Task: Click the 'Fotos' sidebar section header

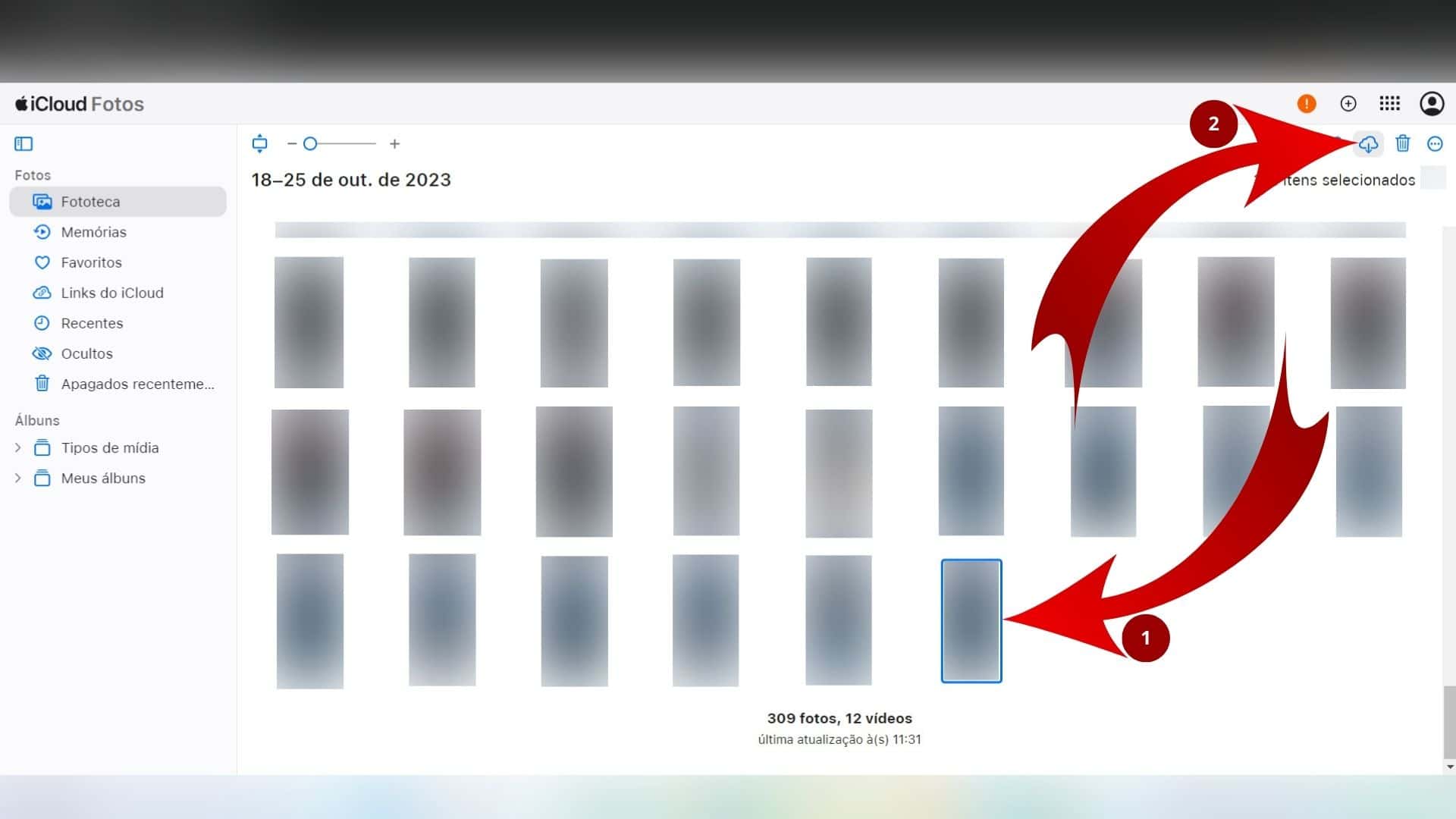Action: pyautogui.click(x=33, y=175)
